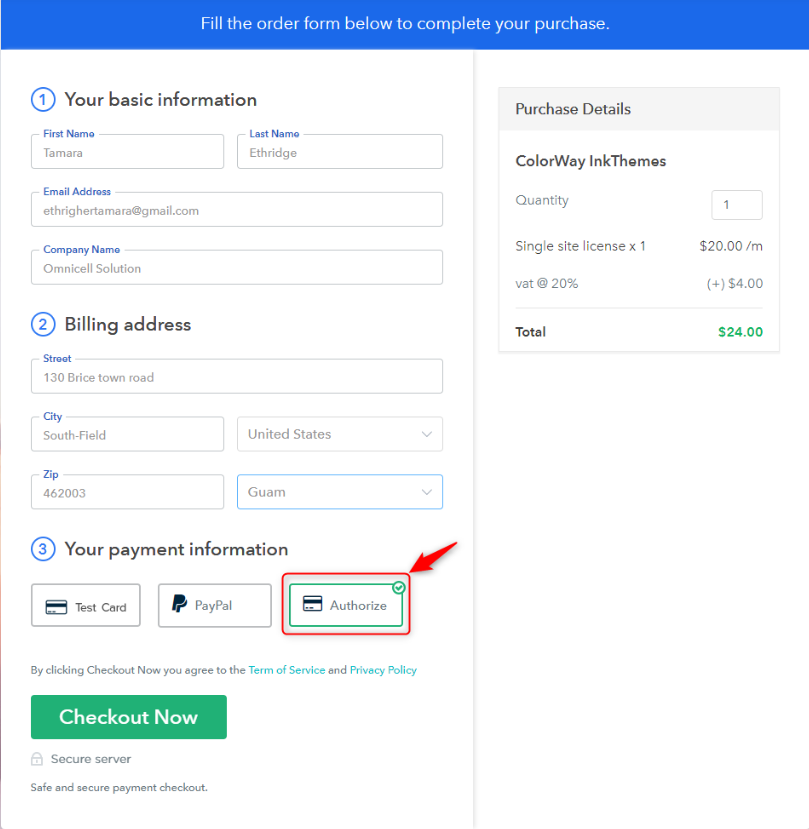
Task: Click the Quantity input box
Action: coord(737,205)
